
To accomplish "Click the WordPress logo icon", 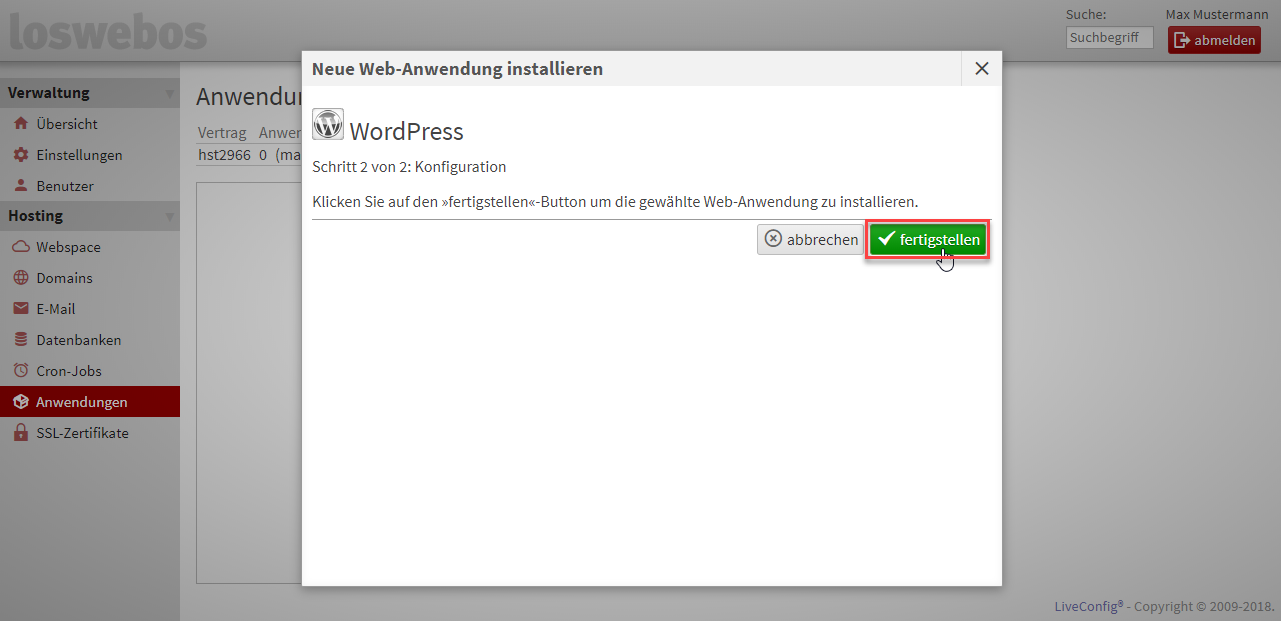I will (328, 124).
